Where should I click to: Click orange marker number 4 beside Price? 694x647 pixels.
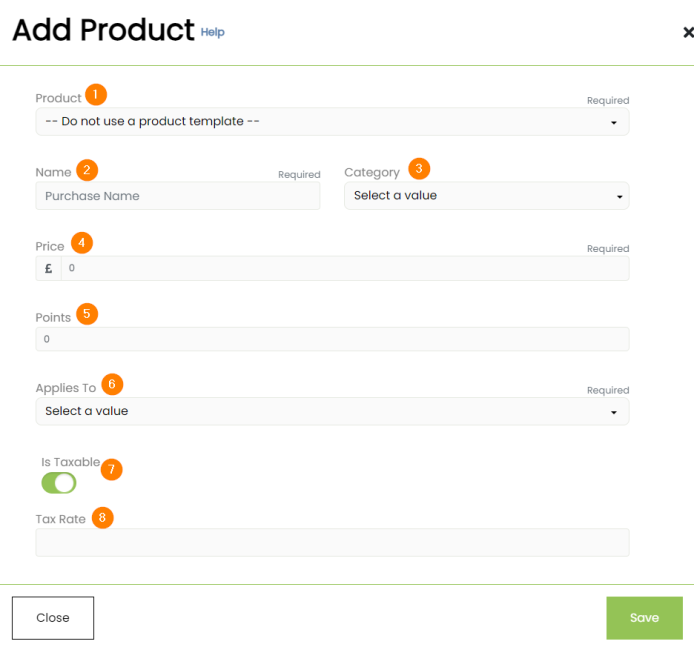tap(82, 243)
